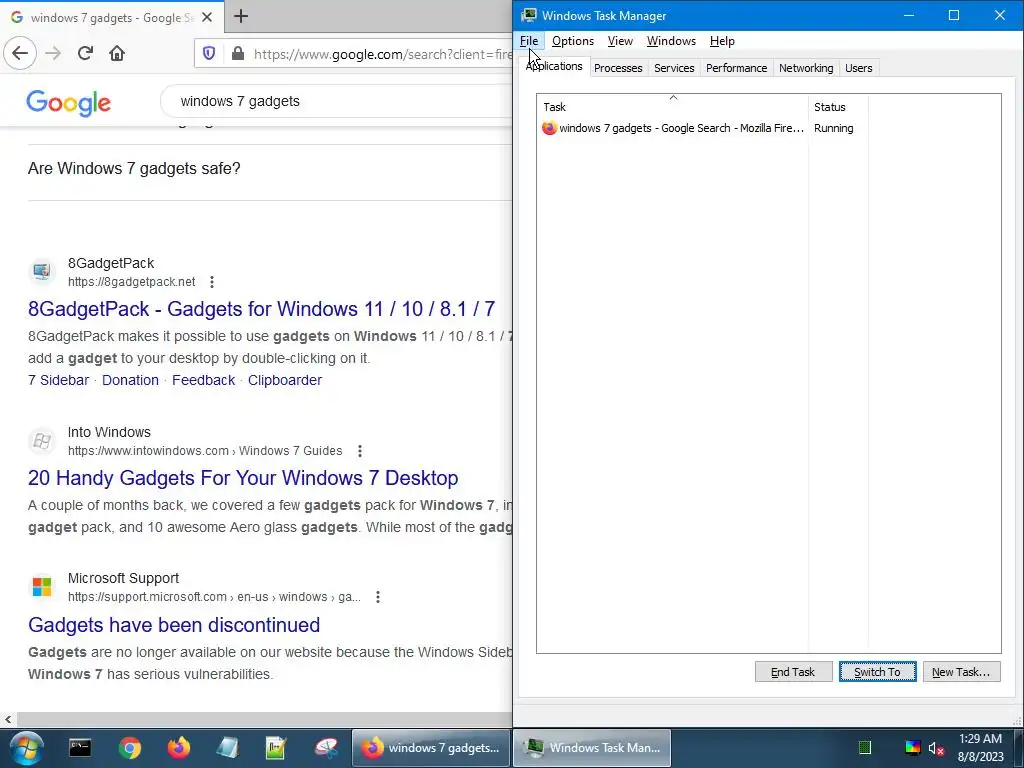Close the windows 7 gadgets Firefox tab
1024x768 pixels.
[207, 17]
